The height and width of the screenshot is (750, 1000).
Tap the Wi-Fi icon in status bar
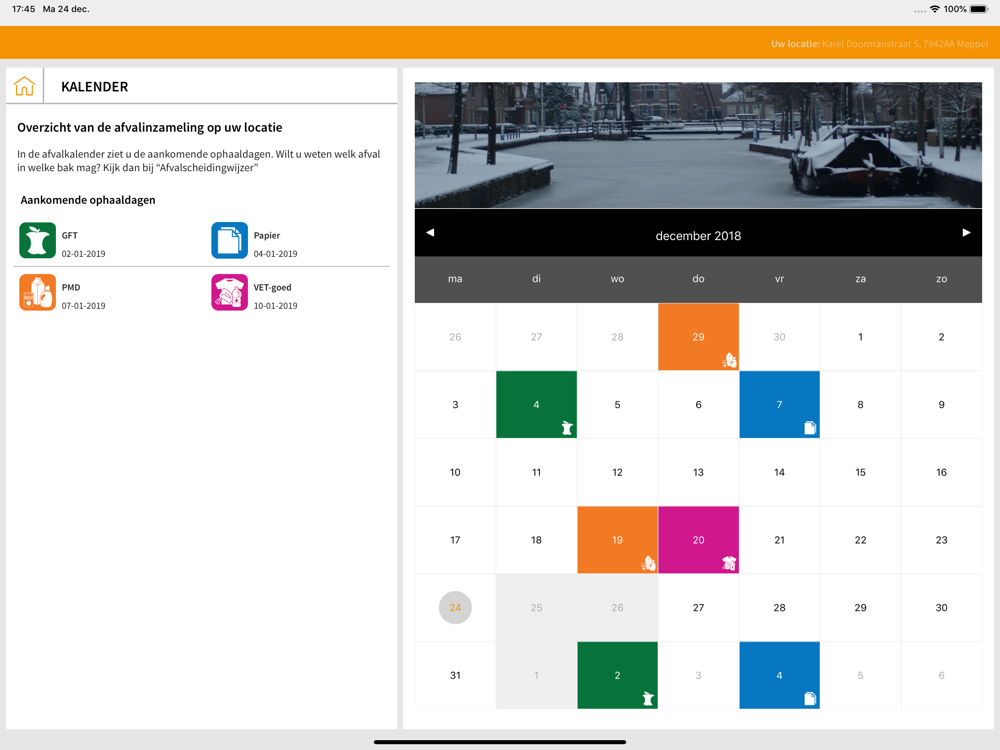coord(935,9)
